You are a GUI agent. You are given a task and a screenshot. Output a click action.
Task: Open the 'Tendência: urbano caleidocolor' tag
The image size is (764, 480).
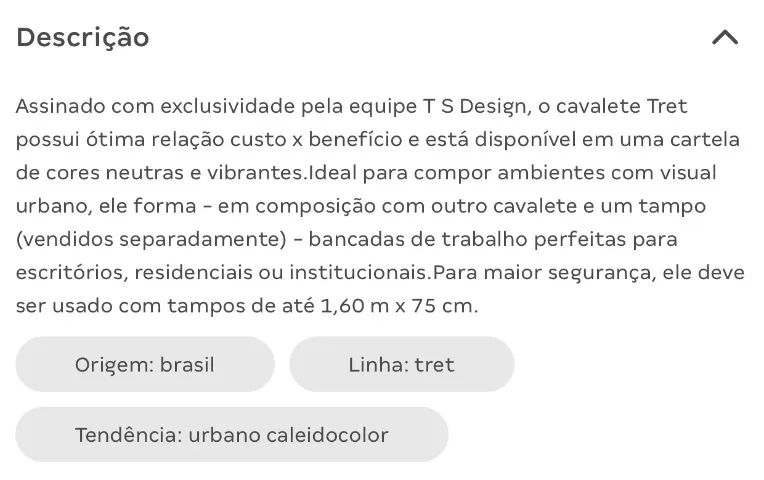pyautogui.click(x=232, y=434)
